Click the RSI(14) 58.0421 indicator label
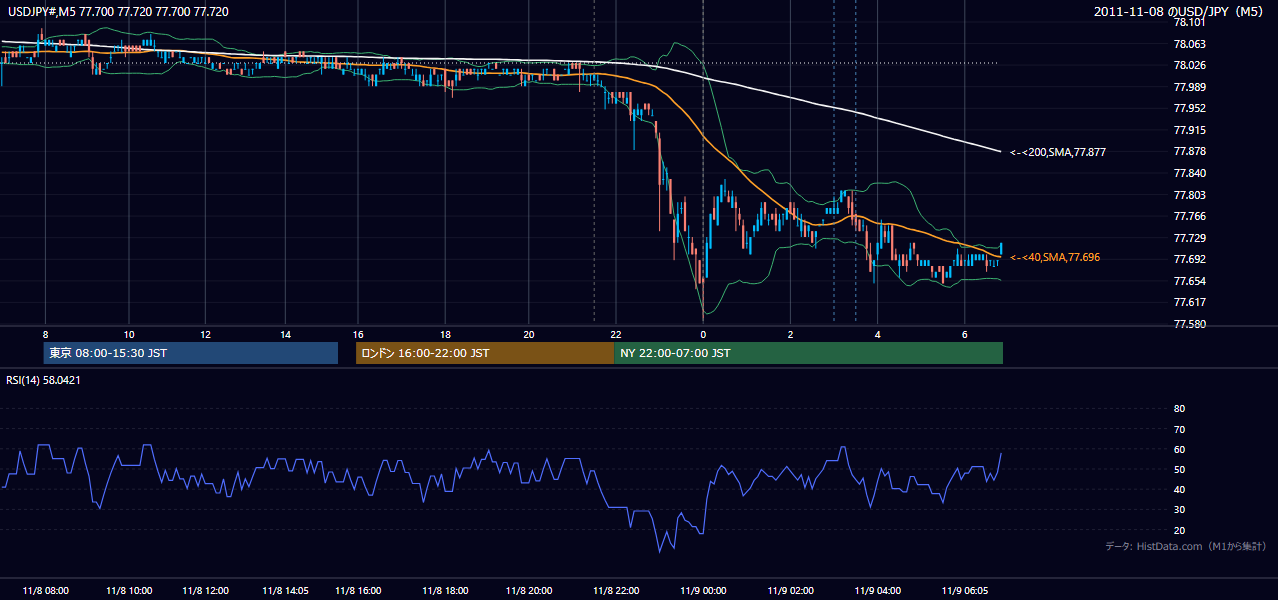The height and width of the screenshot is (600, 1278). tap(43, 380)
